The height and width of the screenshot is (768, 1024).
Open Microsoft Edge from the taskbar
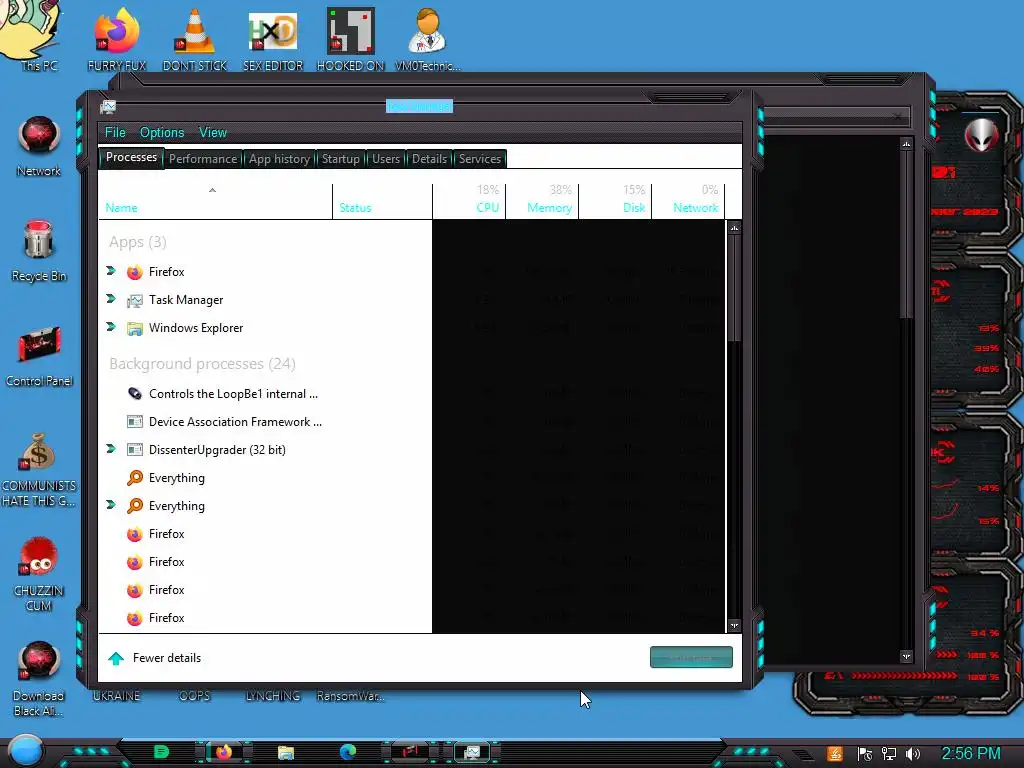[x=347, y=752]
